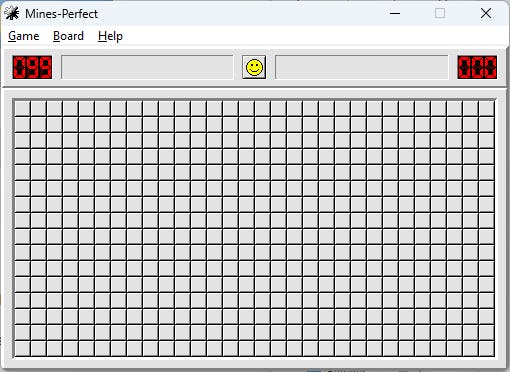Click the Mines-Perfect app icon in title bar
The width and height of the screenshot is (510, 372).
point(12,13)
